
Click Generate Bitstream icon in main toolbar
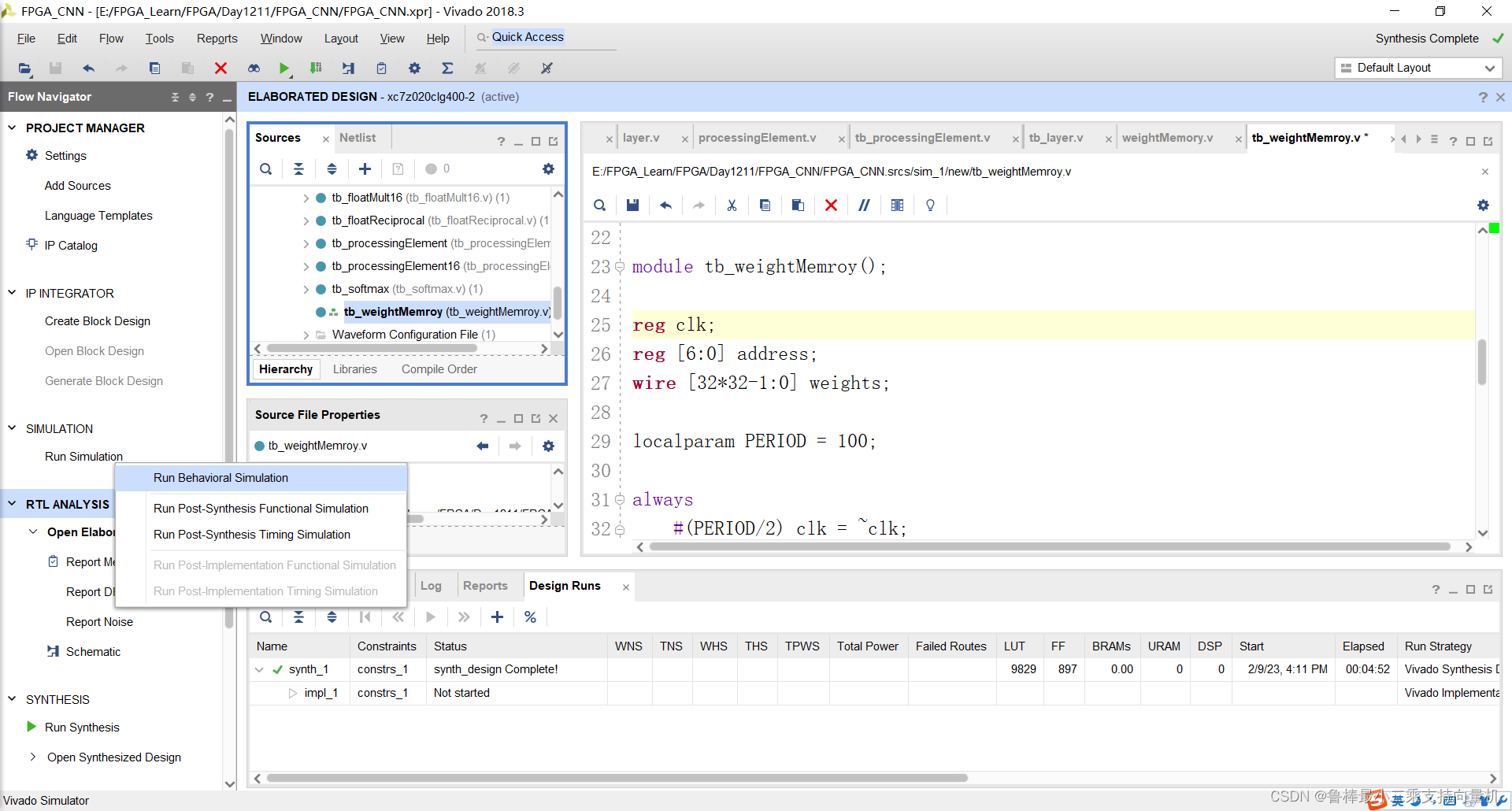click(x=316, y=69)
